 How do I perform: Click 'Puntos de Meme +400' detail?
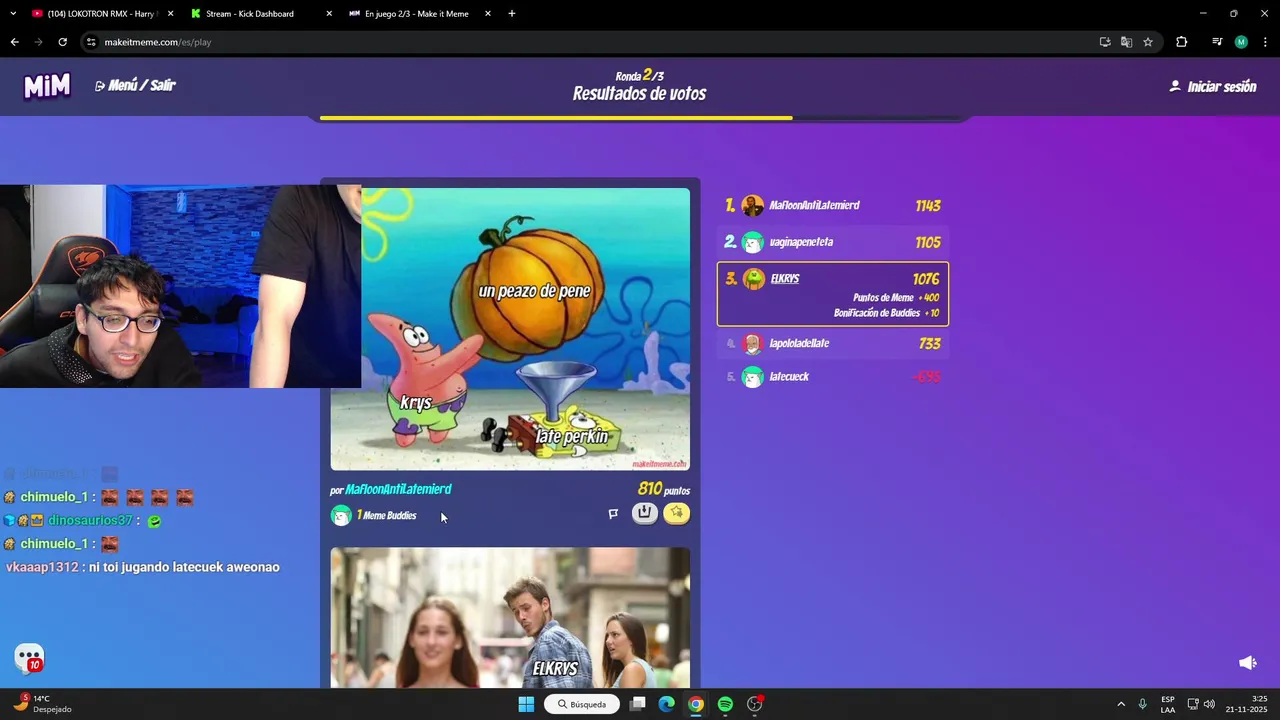[x=896, y=298]
